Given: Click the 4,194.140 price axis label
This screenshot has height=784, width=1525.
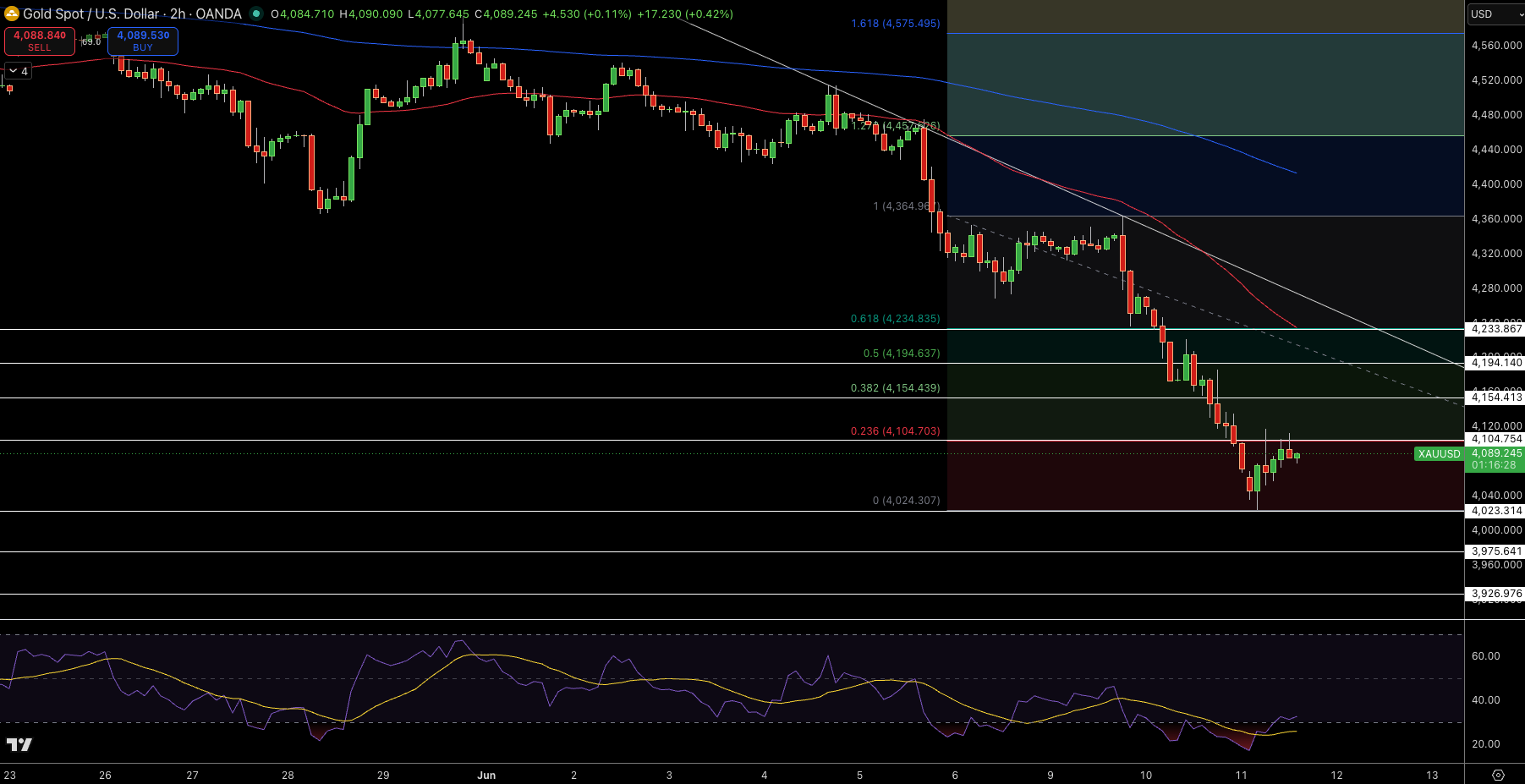Looking at the screenshot, I should click(1496, 363).
